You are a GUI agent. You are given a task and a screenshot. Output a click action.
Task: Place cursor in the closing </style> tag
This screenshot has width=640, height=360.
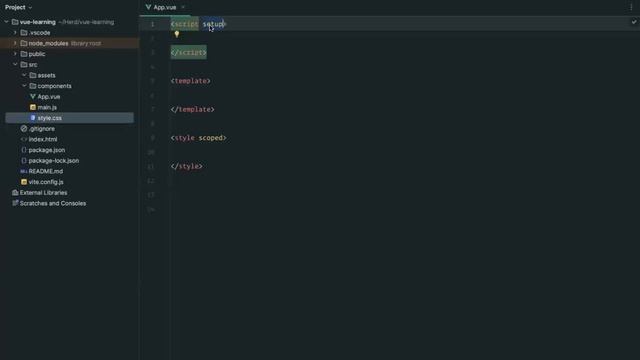187,166
